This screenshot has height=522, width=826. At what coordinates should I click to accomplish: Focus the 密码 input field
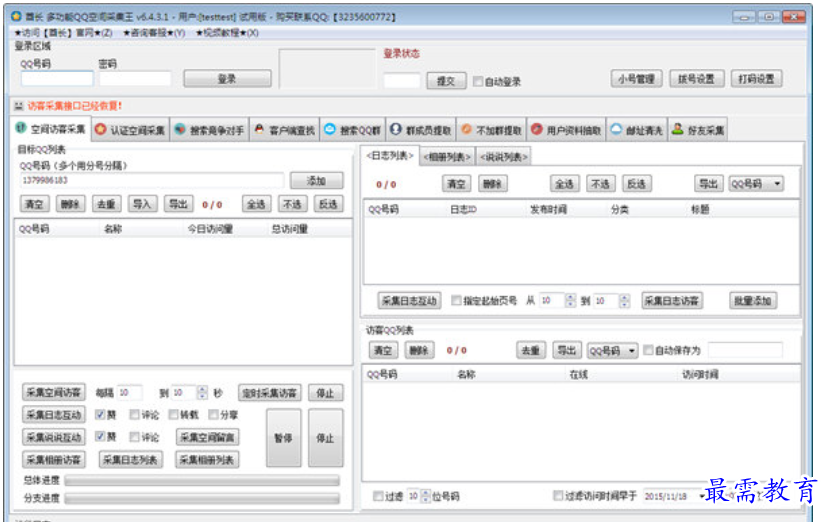coord(135,80)
